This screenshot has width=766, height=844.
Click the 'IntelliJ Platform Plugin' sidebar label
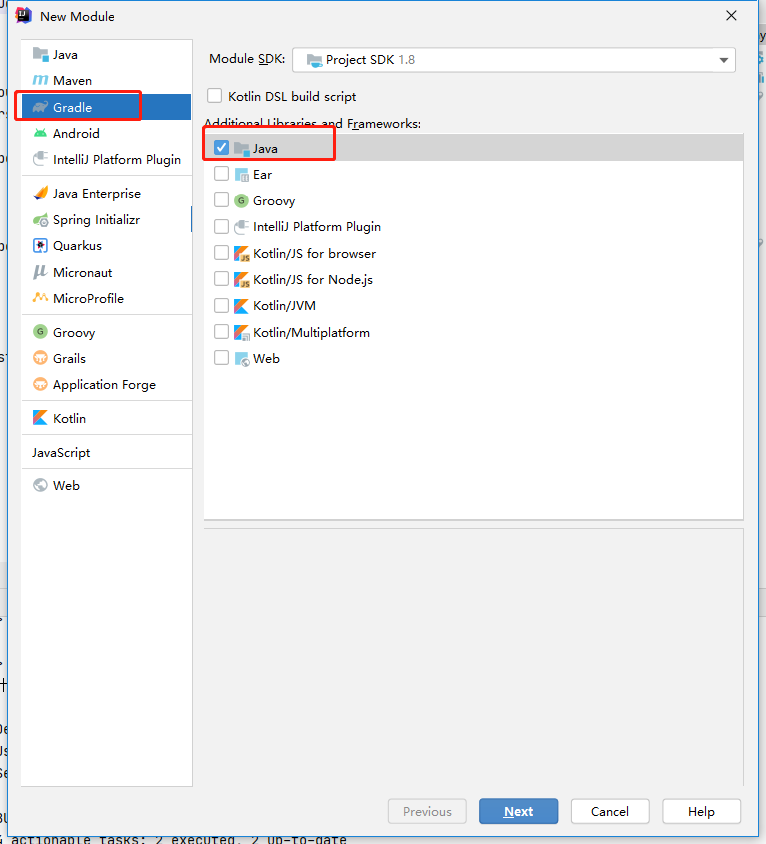click(117, 160)
